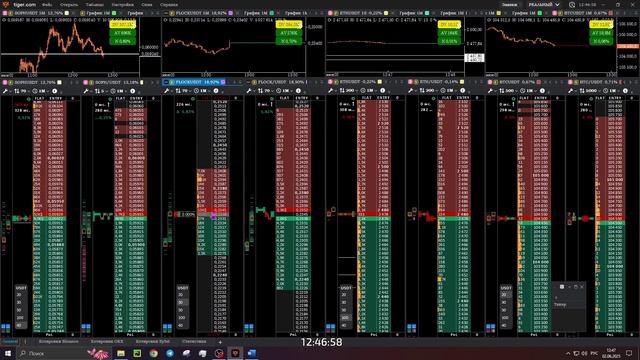The width and height of the screenshot is (640, 360).
Task: Select 100 USDT volume in ETHUSDT -0,22% ladder
Action: pyautogui.click(x=345, y=318)
